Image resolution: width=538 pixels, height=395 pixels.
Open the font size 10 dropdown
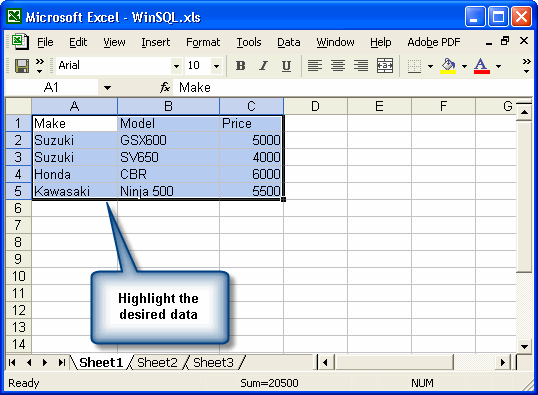(x=217, y=66)
